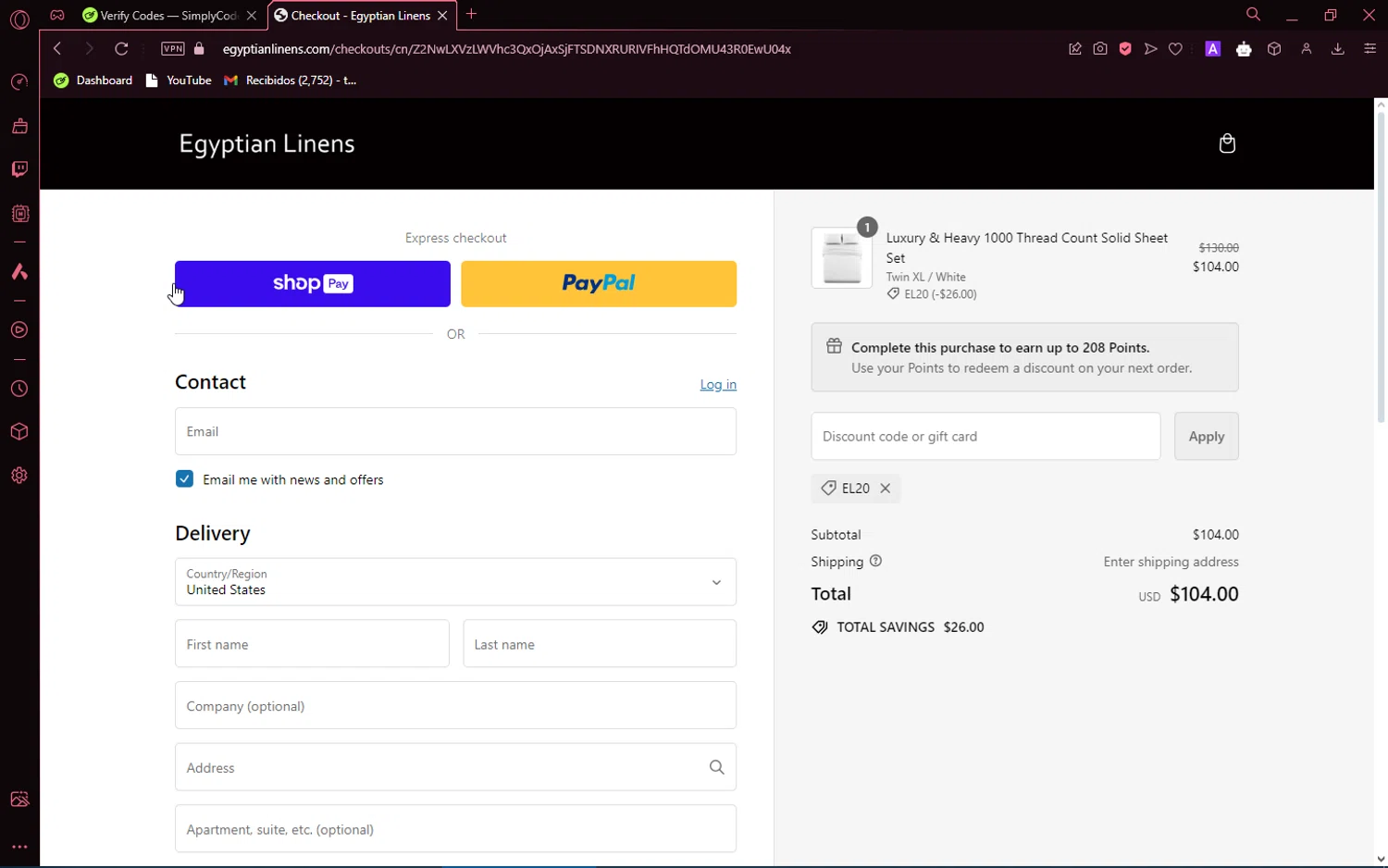
Task: Focus the First name field
Action: [x=312, y=644]
